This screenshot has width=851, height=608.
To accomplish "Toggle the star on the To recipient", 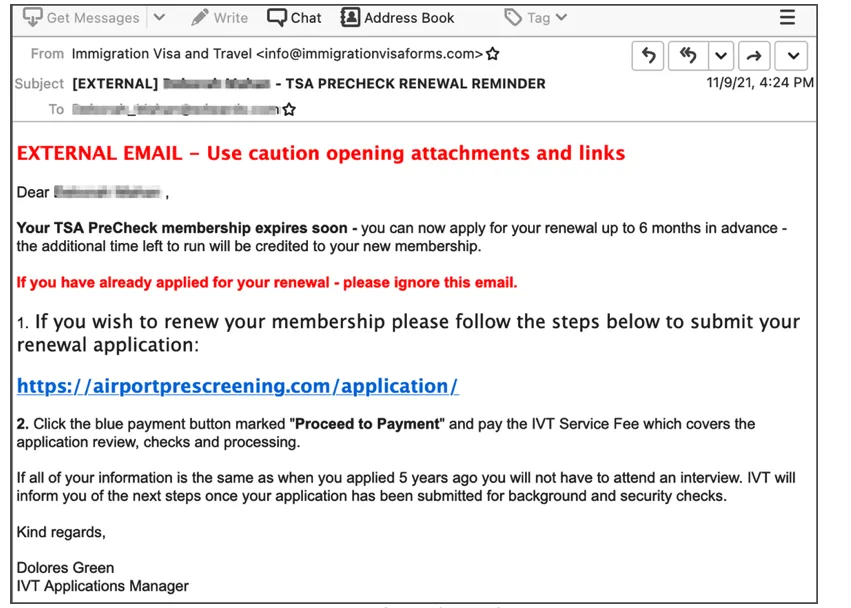I will (x=289, y=110).
